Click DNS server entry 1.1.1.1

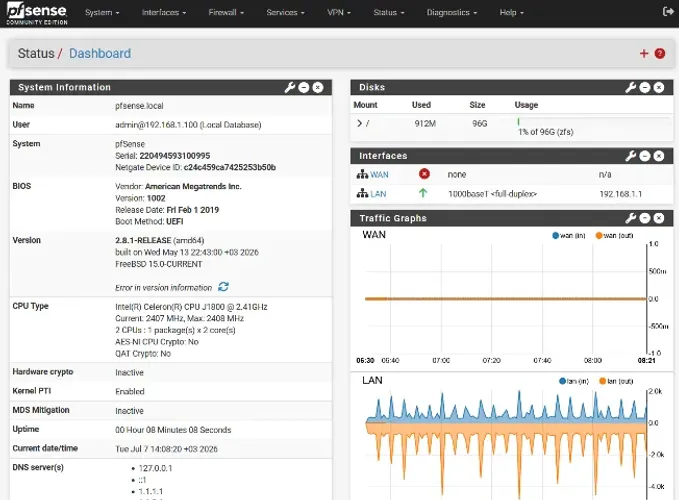pos(151,491)
